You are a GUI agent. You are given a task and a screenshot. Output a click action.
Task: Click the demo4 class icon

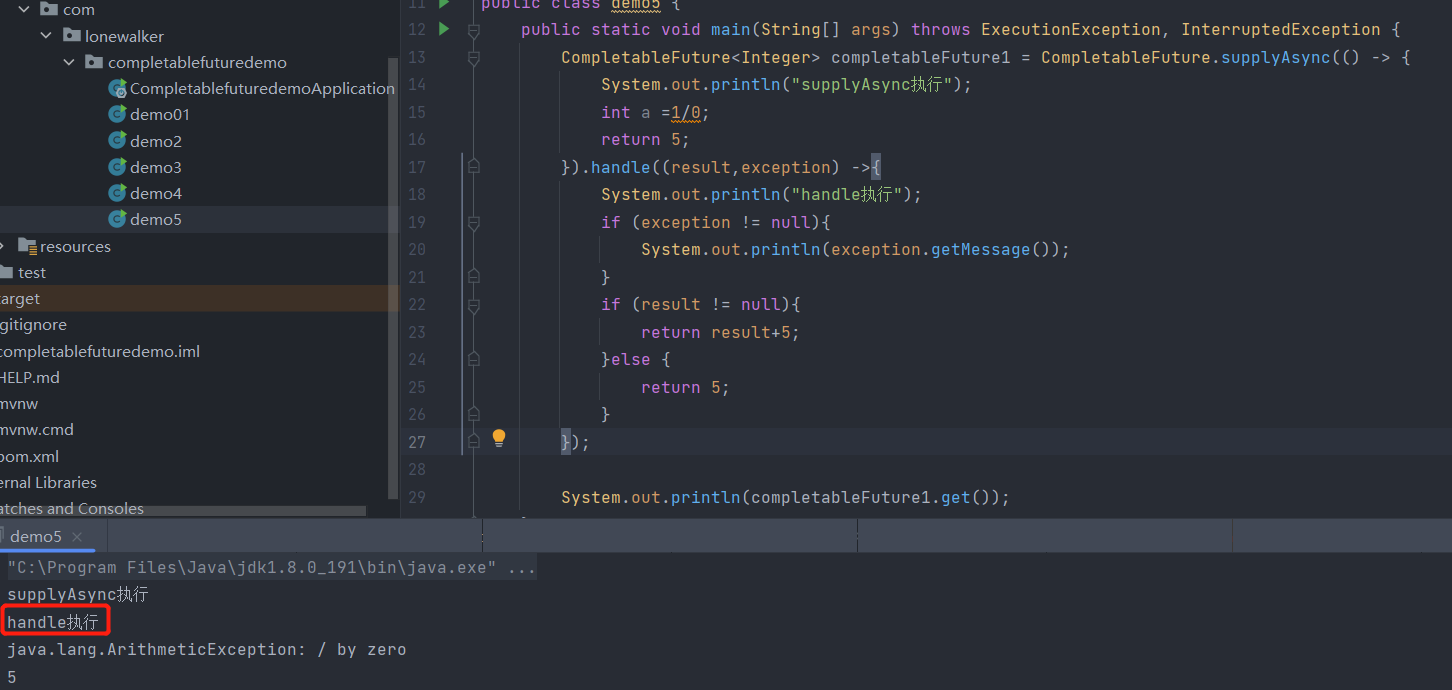(x=117, y=192)
